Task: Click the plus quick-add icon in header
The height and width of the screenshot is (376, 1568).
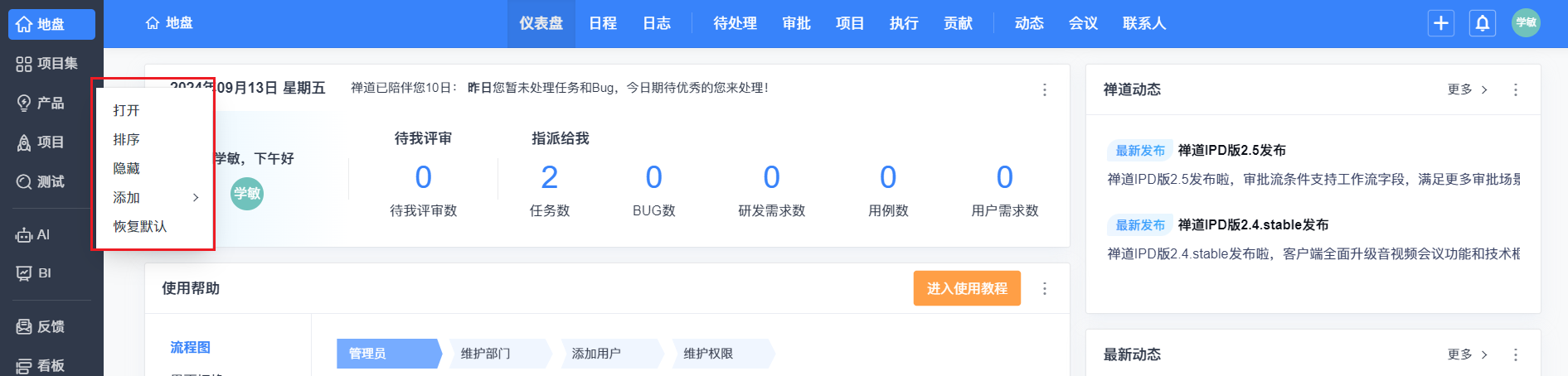Action: tap(1441, 23)
